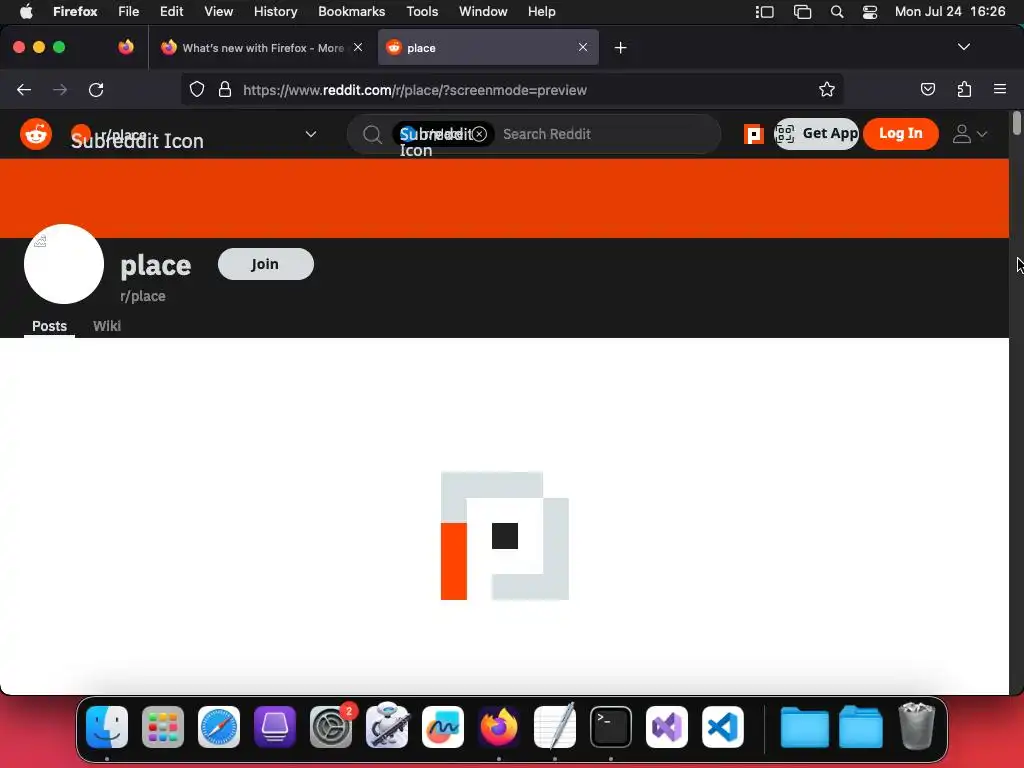Switch to the Wiki tab
Screen dimensions: 1024x768
(x=107, y=326)
